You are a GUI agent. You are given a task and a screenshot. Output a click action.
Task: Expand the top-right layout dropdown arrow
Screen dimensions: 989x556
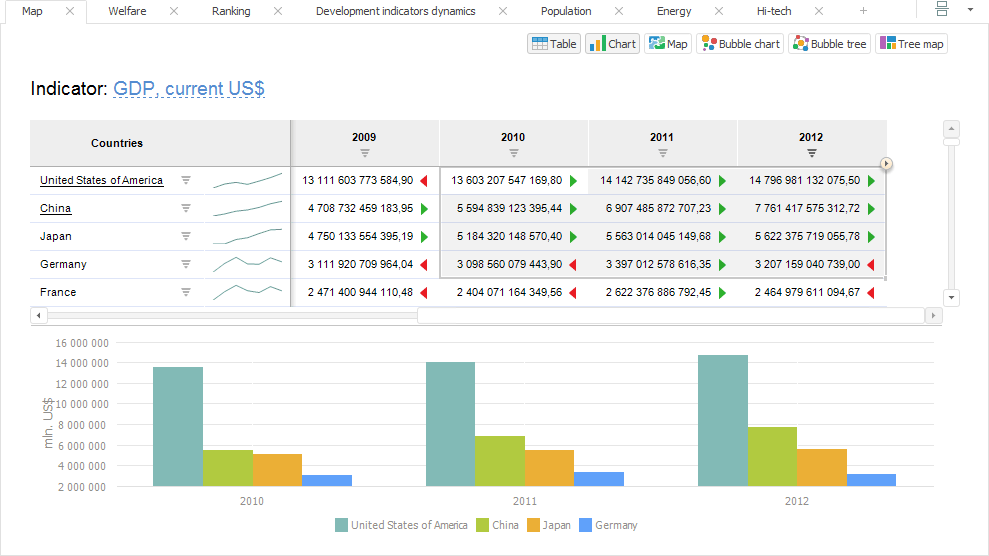point(969,9)
